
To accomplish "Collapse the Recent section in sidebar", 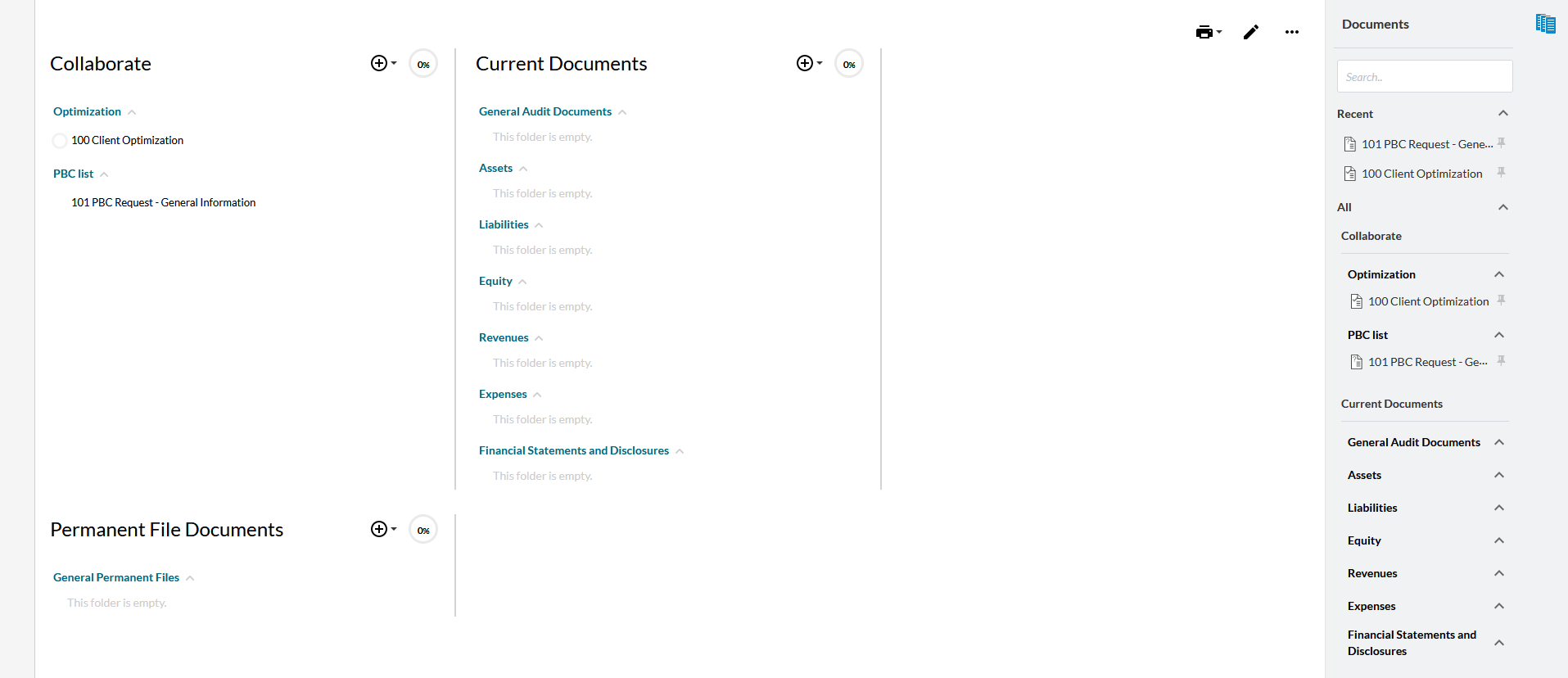I will pos(1502,114).
